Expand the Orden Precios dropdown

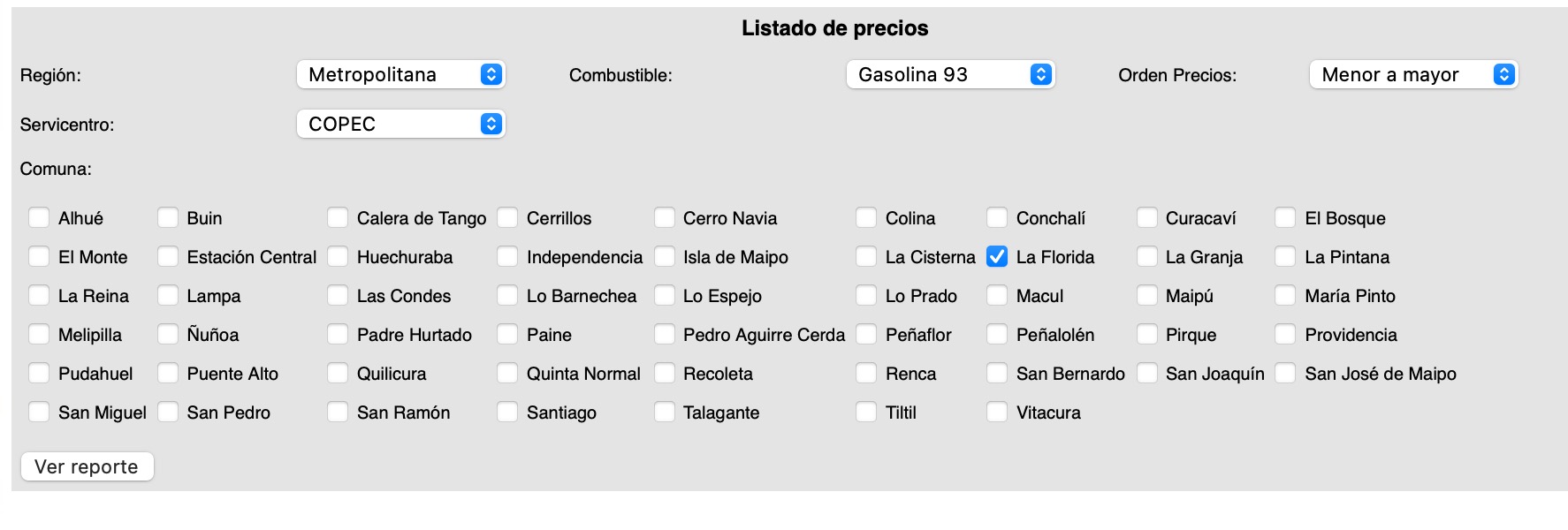1412,75
